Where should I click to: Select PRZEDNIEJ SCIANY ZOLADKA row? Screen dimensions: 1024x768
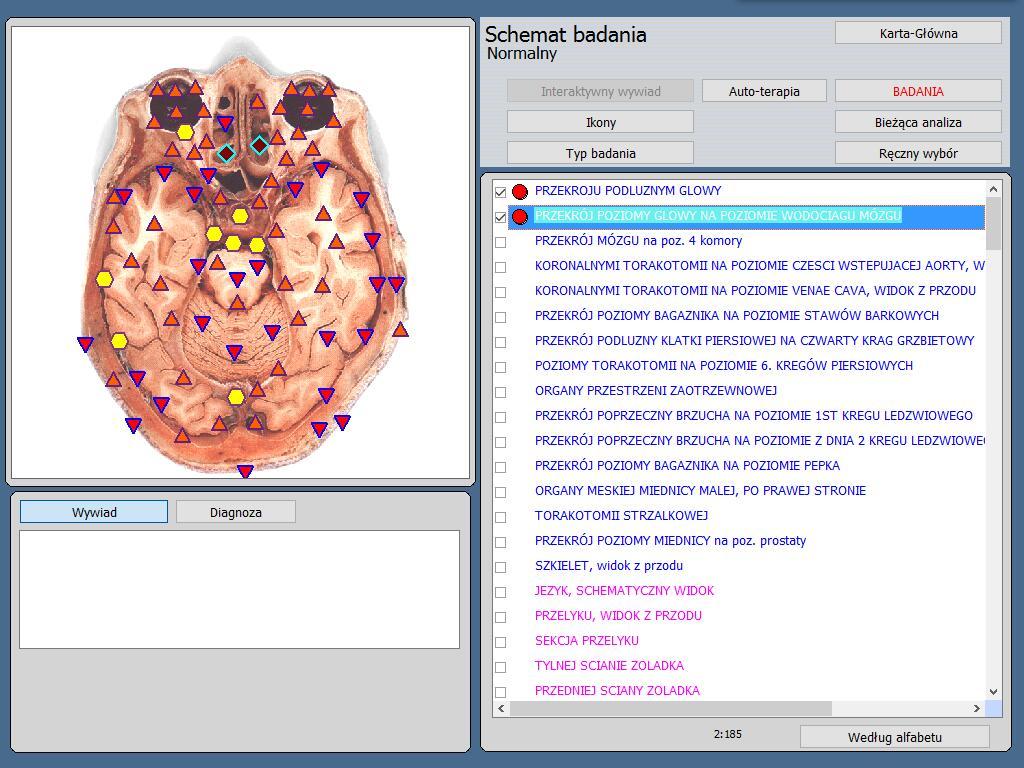tap(617, 690)
